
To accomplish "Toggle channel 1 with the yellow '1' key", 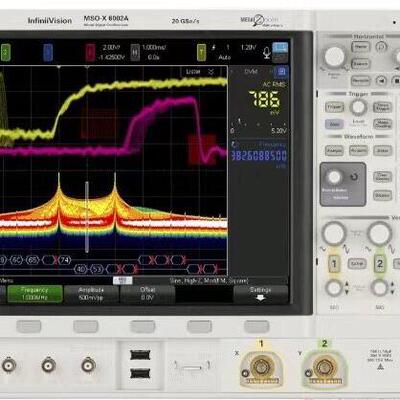I will pos(334,264).
